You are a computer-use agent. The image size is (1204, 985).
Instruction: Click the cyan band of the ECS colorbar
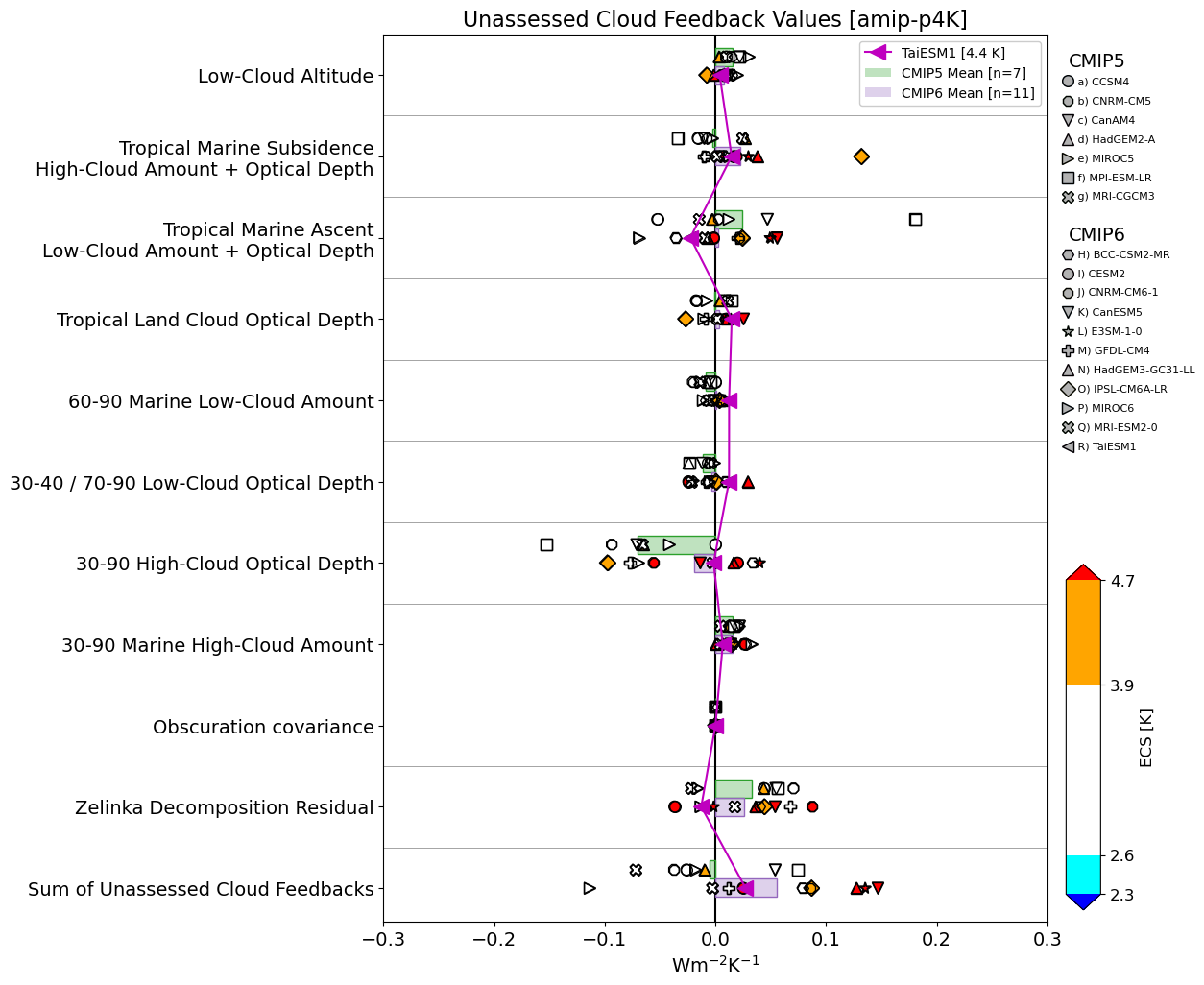[x=1083, y=874]
